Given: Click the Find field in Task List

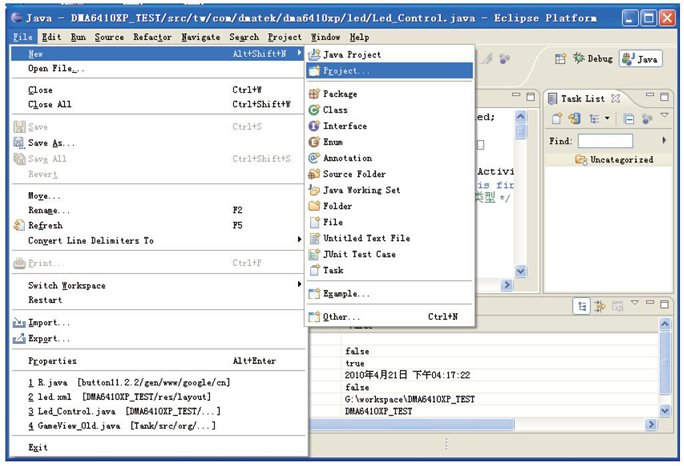Looking at the screenshot, I should pyautogui.click(x=605, y=141).
